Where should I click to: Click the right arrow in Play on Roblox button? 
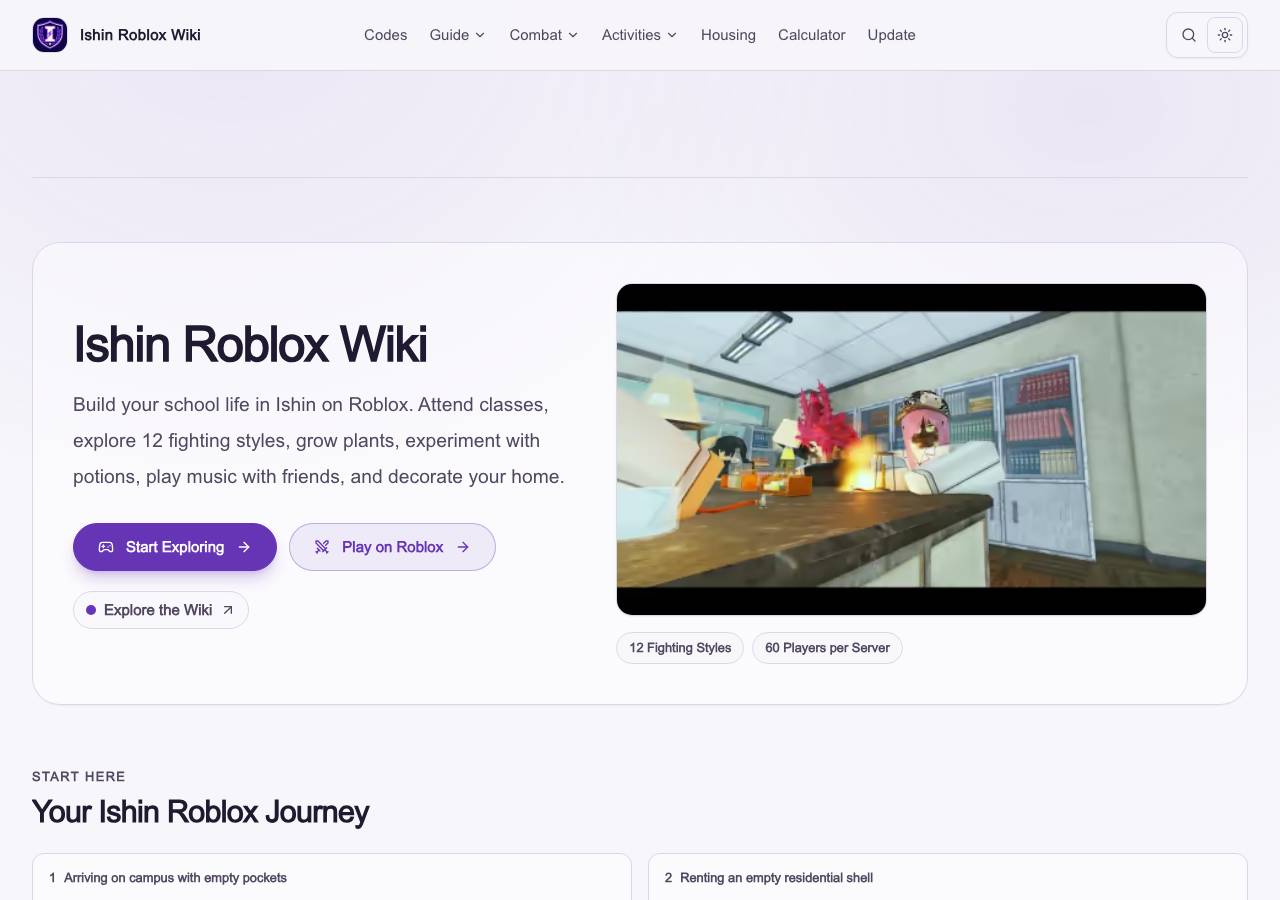[x=463, y=547]
